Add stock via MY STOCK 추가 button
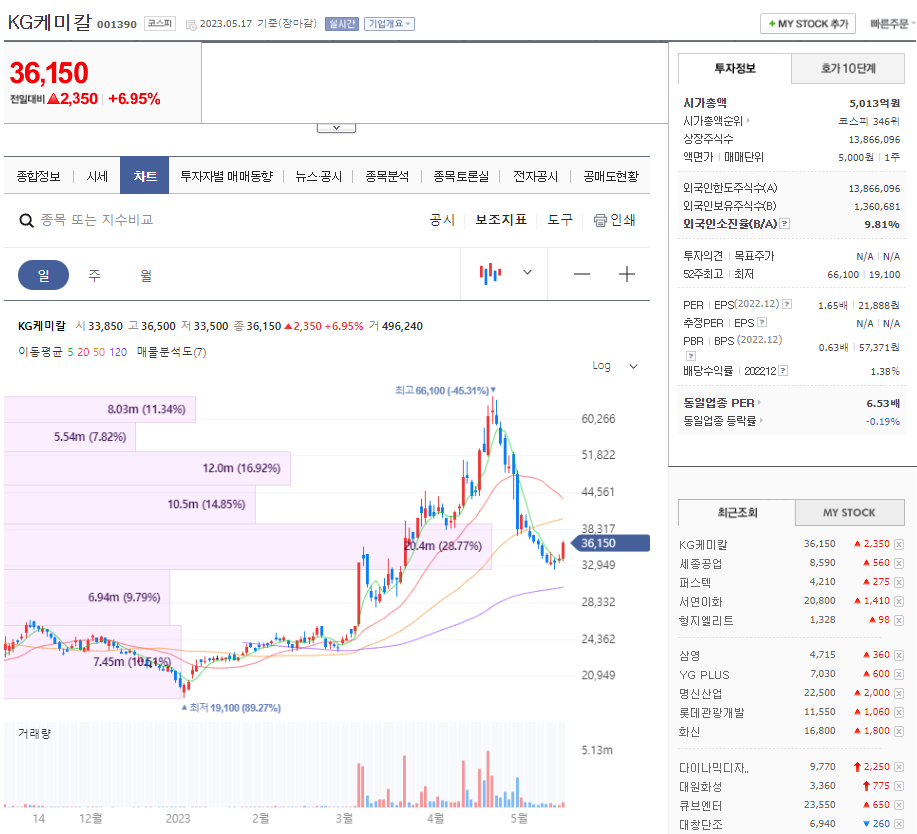Screen dimensions: 917x834 coord(808,24)
